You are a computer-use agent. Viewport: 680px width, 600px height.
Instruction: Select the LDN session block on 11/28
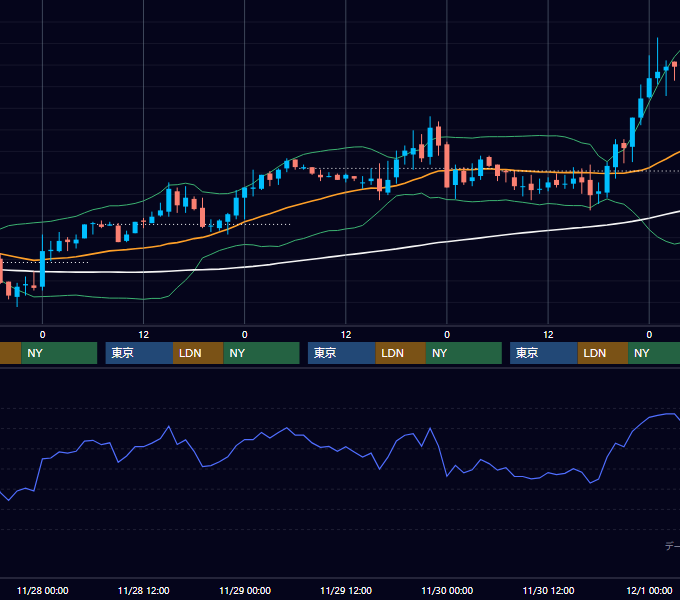pos(198,353)
